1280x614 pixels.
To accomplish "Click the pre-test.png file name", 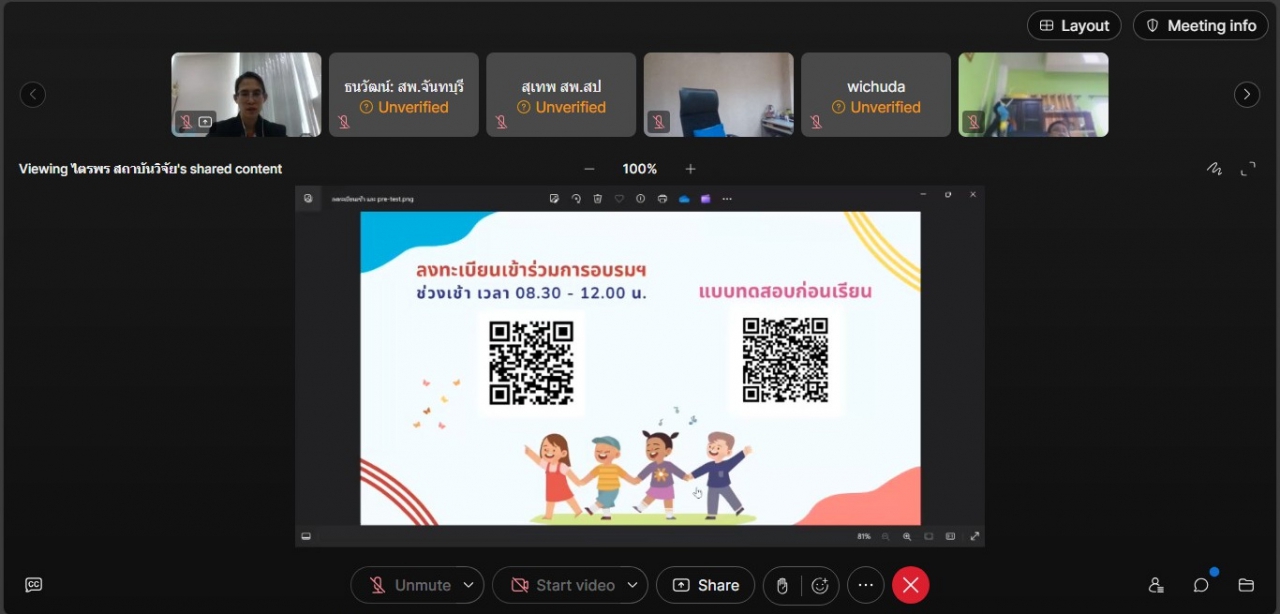I will (x=373, y=199).
